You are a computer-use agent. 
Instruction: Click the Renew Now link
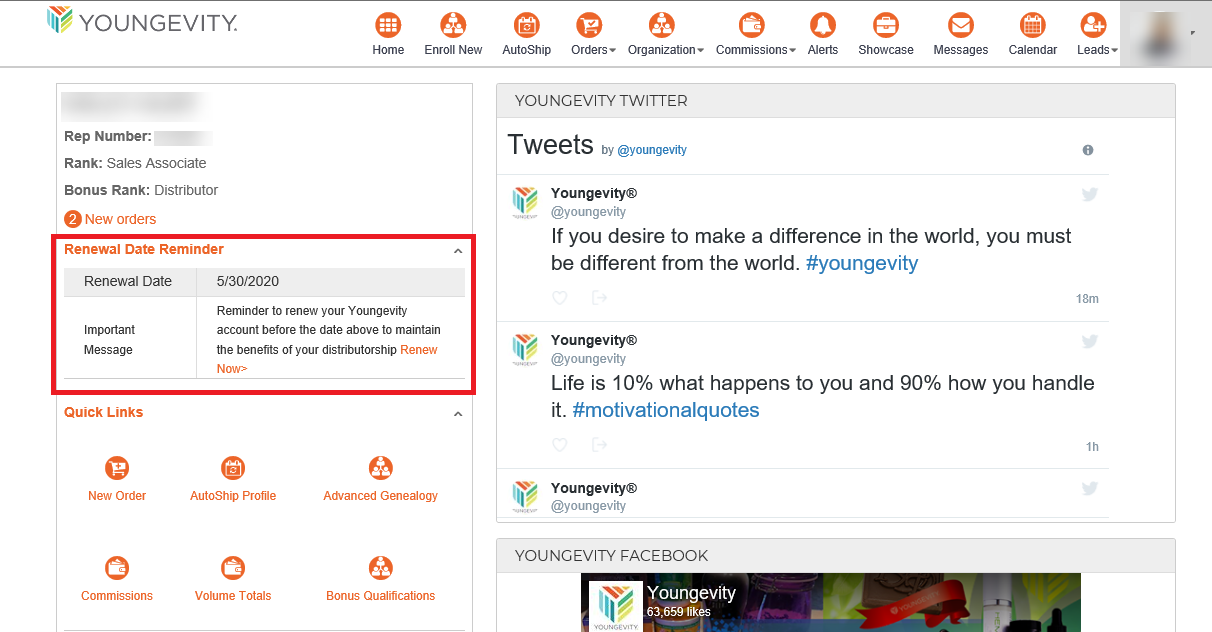pos(419,350)
